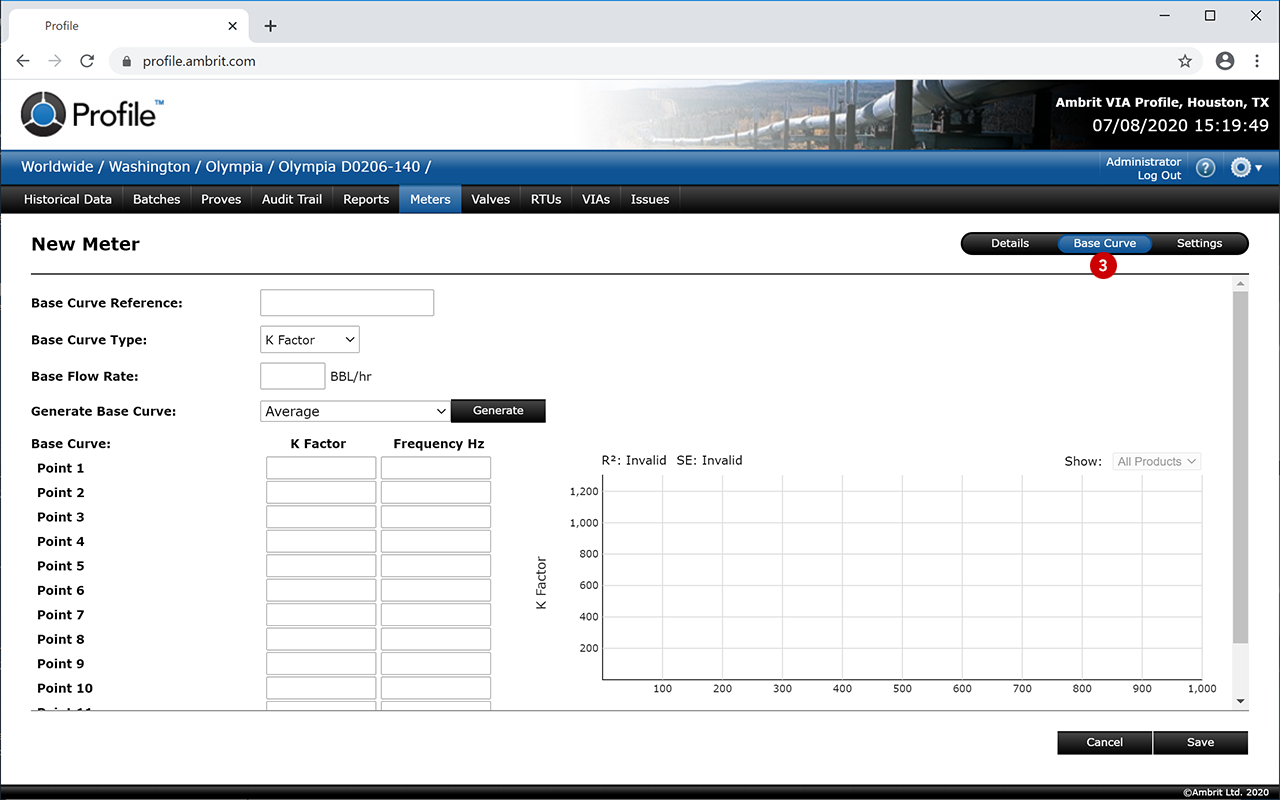
Task: Open the Show All Products dropdown
Action: point(1156,462)
